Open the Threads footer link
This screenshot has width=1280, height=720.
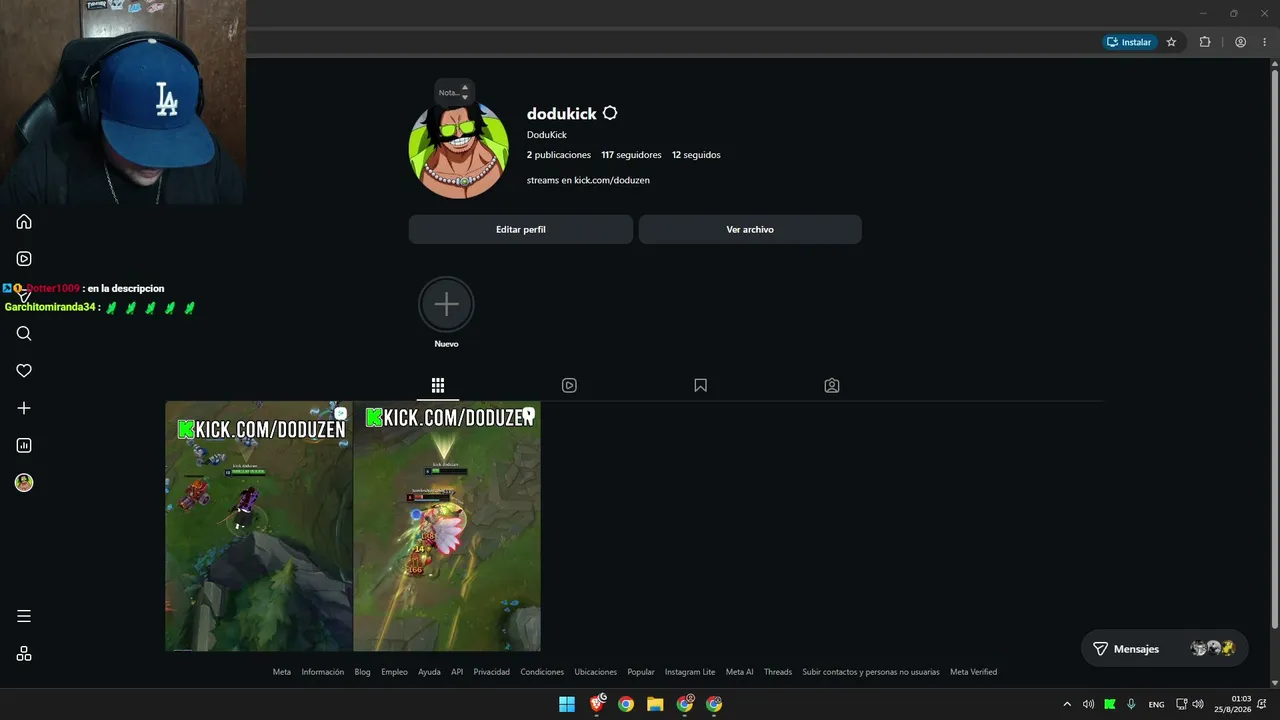tap(778, 672)
